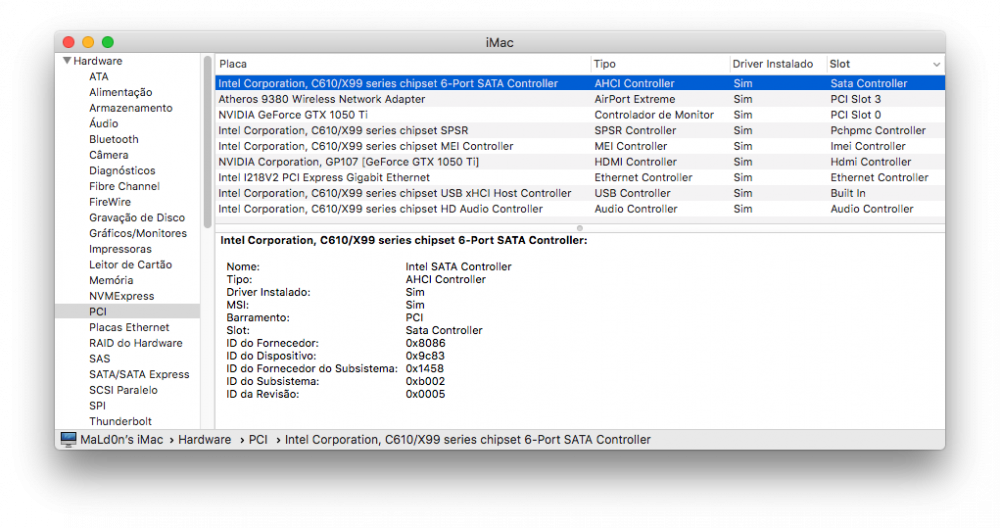Viewport: 1000px width, 528px height.
Task: Click the split-pane divider handle dot
Action: tap(580, 228)
